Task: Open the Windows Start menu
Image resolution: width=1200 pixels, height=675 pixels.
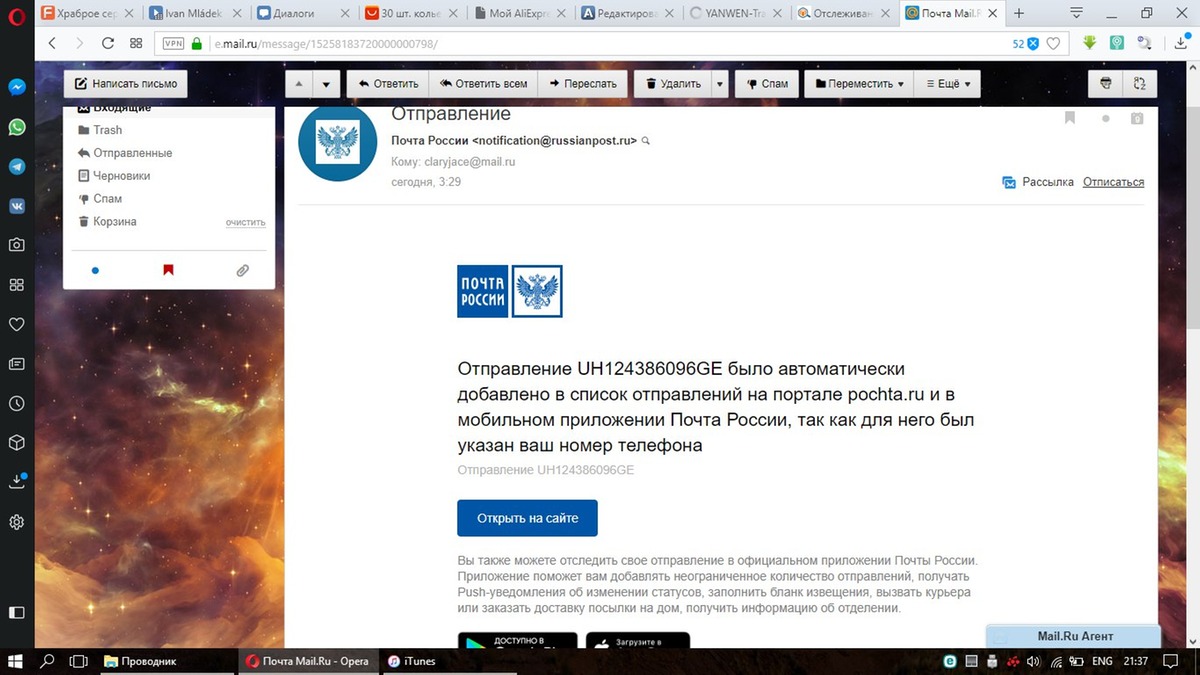Action: (x=16, y=661)
